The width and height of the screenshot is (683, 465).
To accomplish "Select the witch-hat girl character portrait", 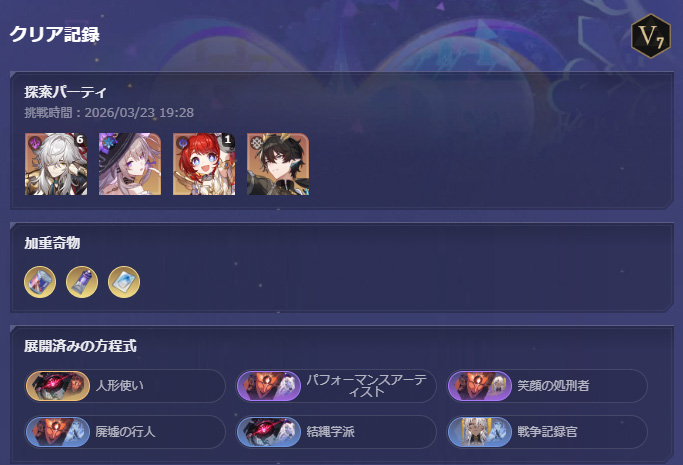I will click(x=130, y=164).
